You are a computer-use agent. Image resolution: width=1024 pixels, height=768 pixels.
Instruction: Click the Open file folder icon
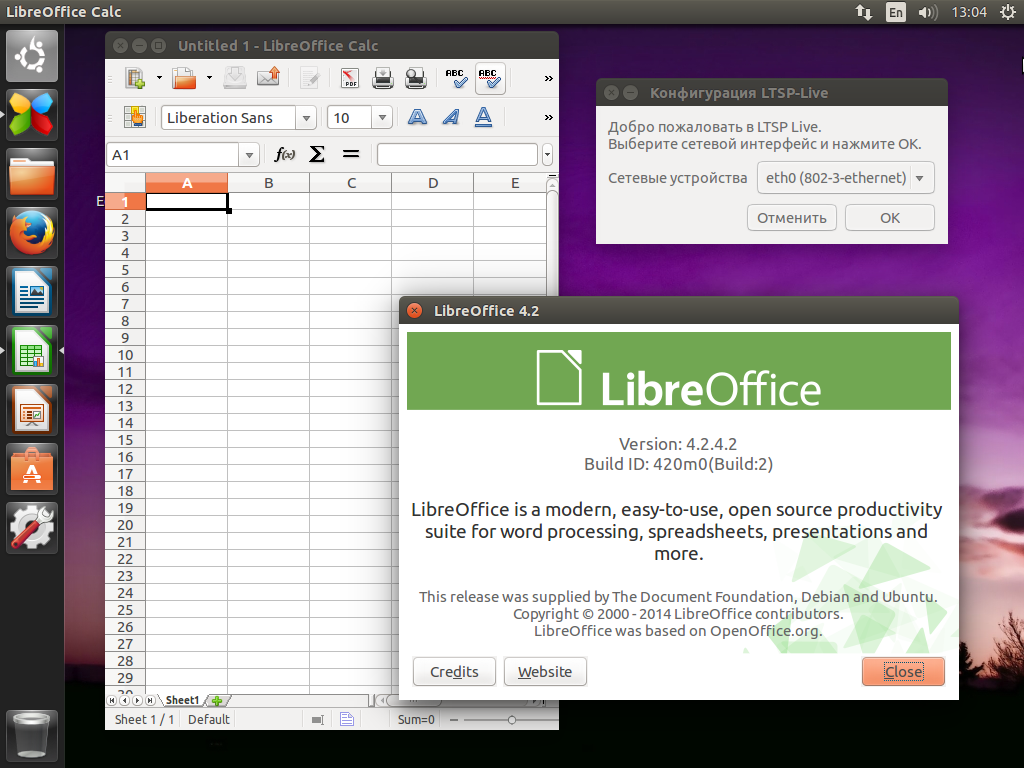click(x=184, y=78)
